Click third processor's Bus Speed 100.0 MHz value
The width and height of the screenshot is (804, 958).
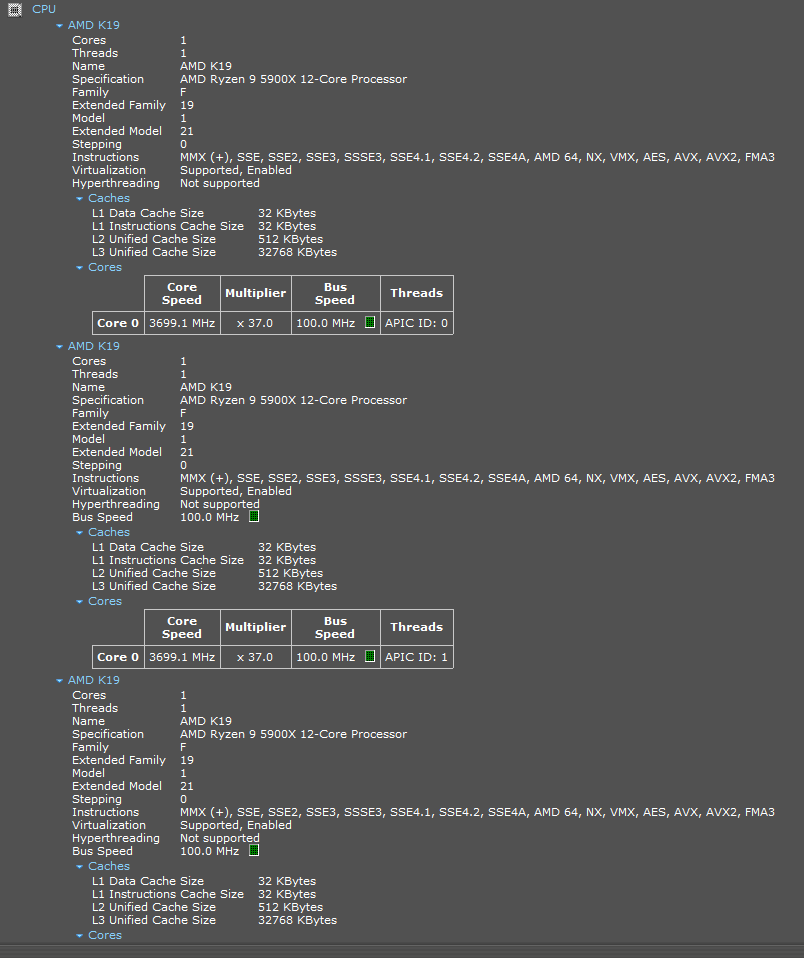tap(210, 852)
